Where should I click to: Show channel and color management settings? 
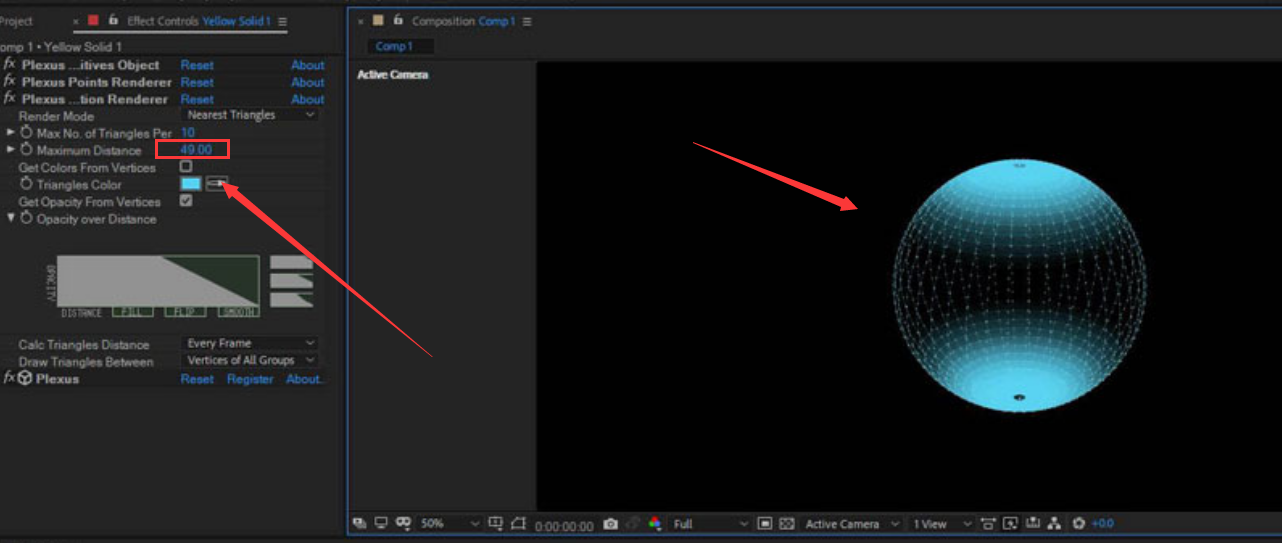(x=655, y=524)
